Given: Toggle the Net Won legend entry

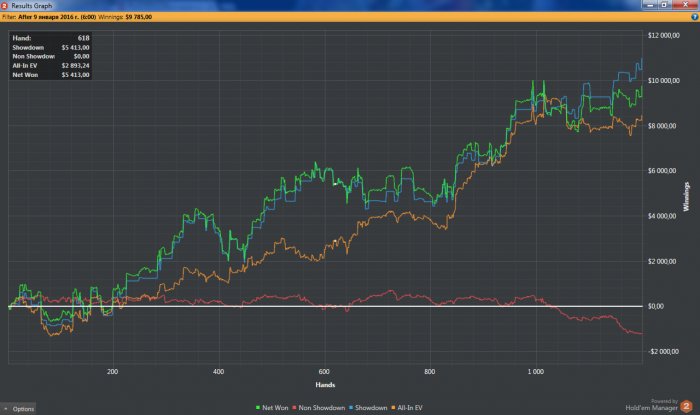Looking at the screenshot, I should coord(272,408).
